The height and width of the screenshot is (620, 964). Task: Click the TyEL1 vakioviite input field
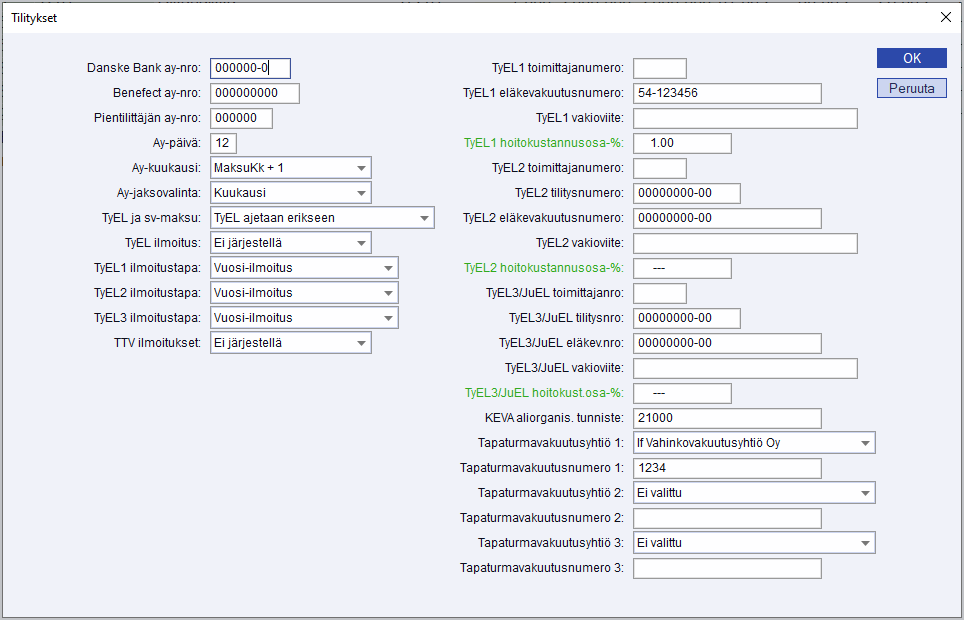[745, 118]
